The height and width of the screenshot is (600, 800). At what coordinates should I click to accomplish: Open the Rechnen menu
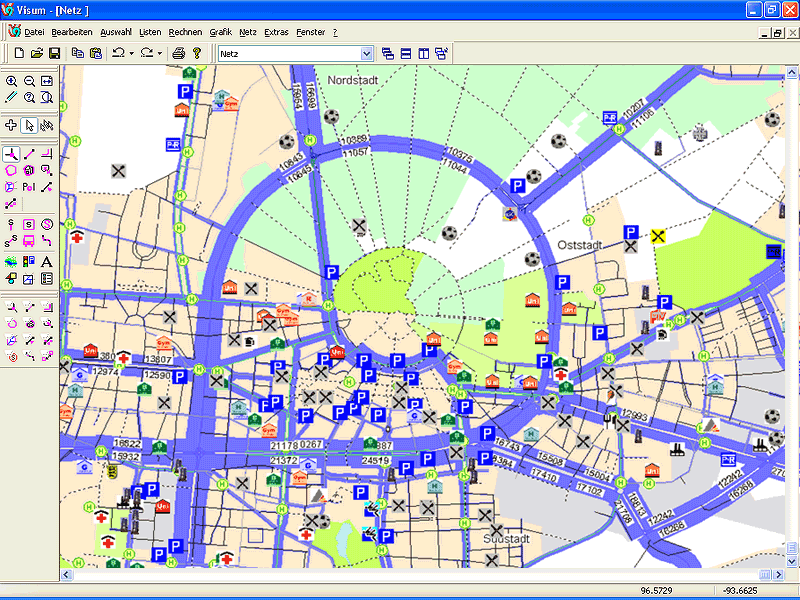(x=185, y=32)
